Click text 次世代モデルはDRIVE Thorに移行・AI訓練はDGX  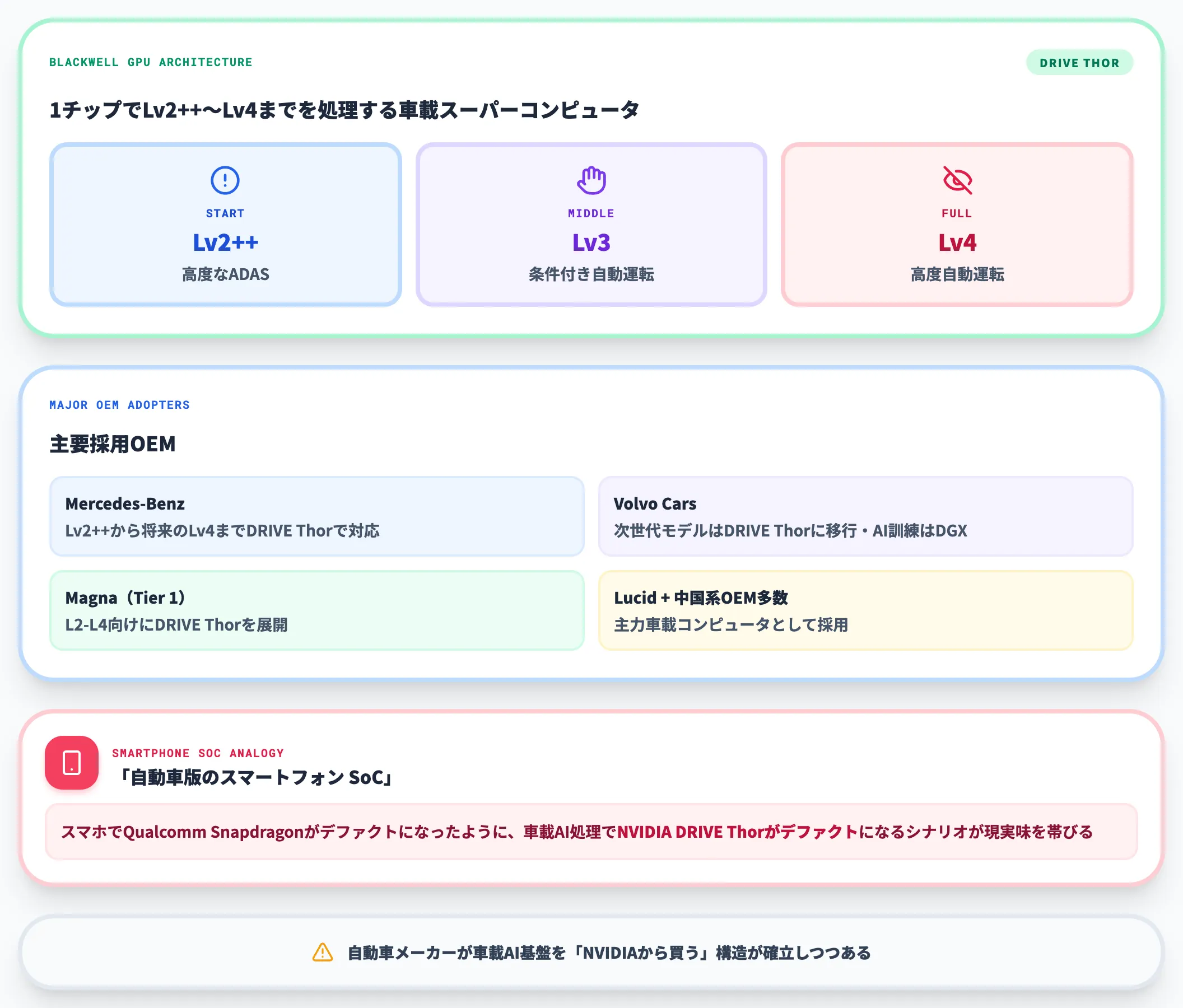click(791, 531)
